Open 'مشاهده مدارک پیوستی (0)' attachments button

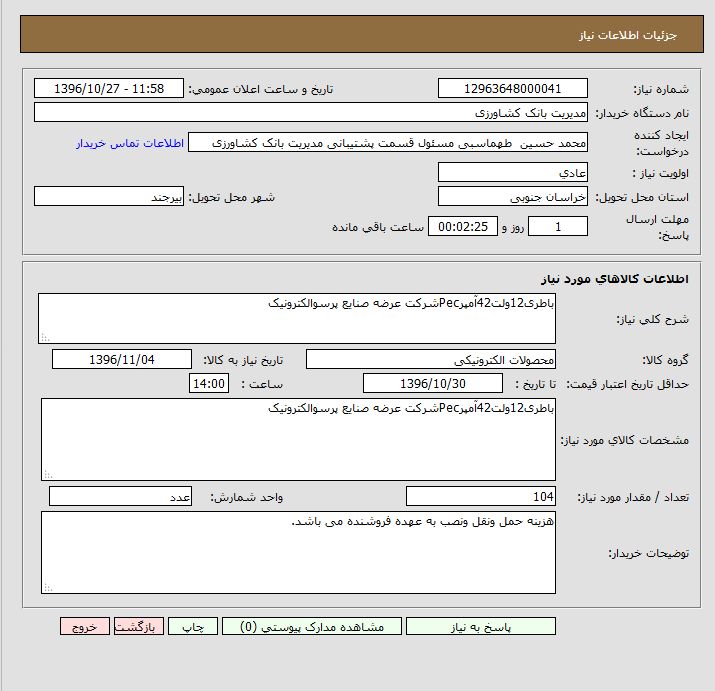pyautogui.click(x=311, y=626)
